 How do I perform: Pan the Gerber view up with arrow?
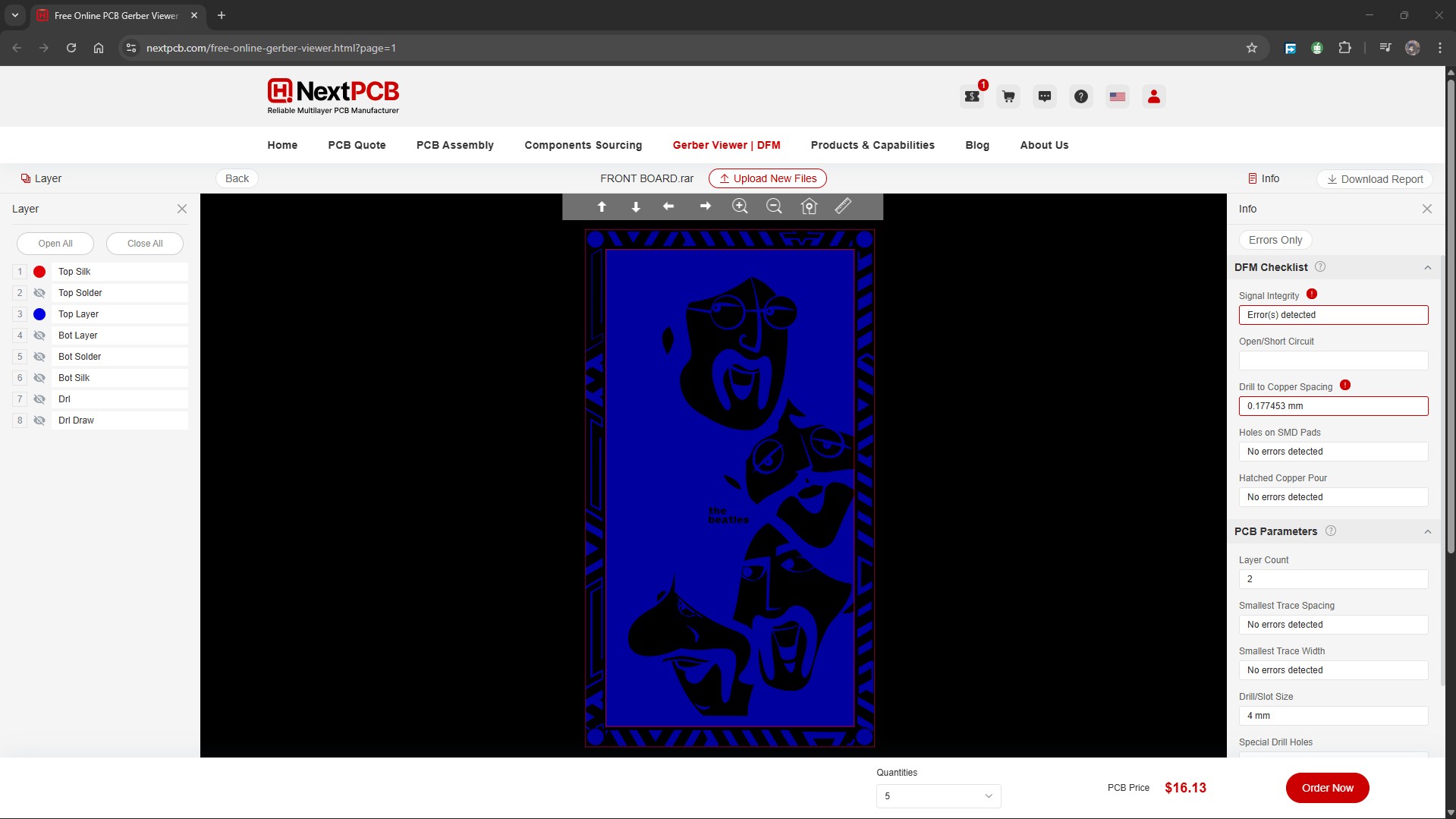(x=602, y=206)
